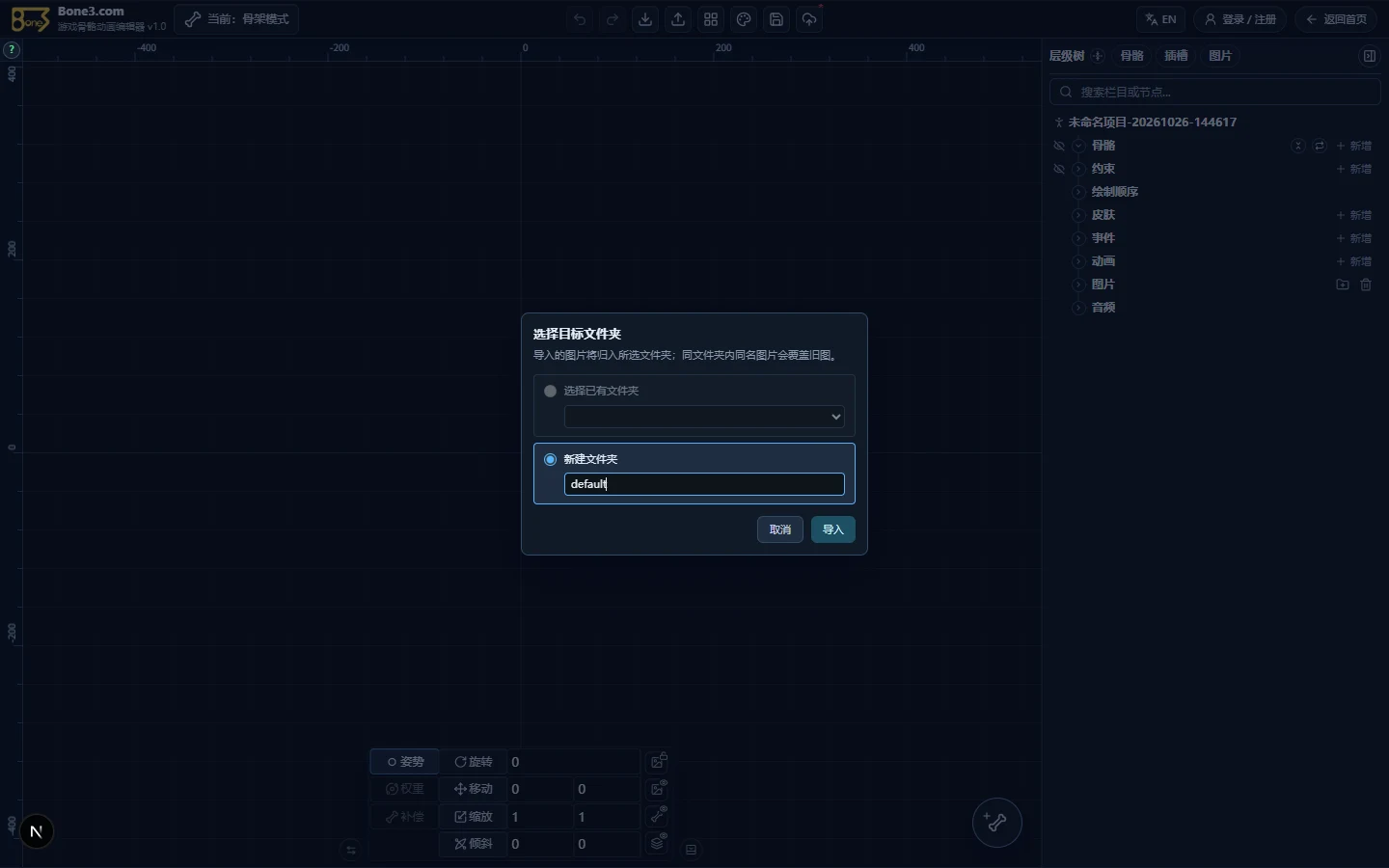Collapse the right side panel icon
The height and width of the screenshot is (868, 1389).
click(1369, 56)
